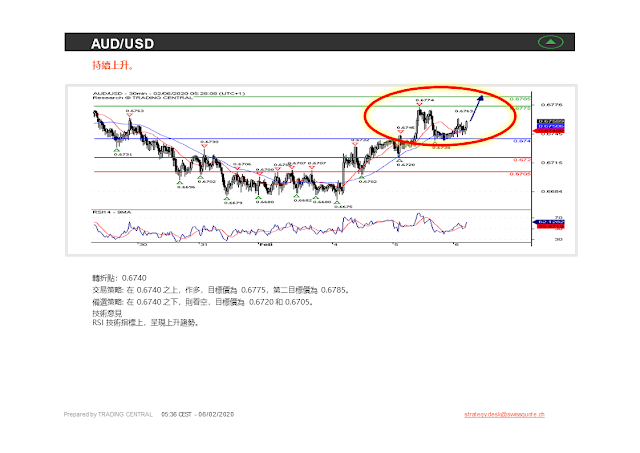This screenshot has height=453, width=640.
Task: Click the blue 0.674 pivot level label
Action: pos(522,141)
